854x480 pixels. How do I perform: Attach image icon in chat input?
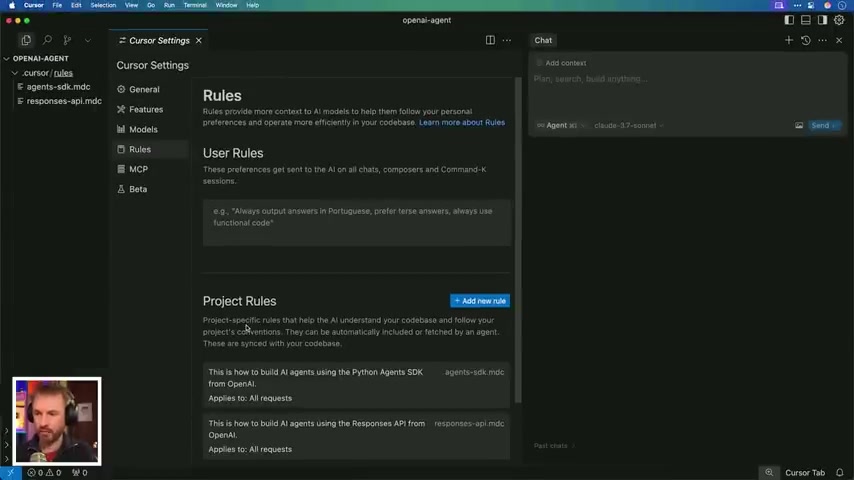pyautogui.click(x=798, y=125)
